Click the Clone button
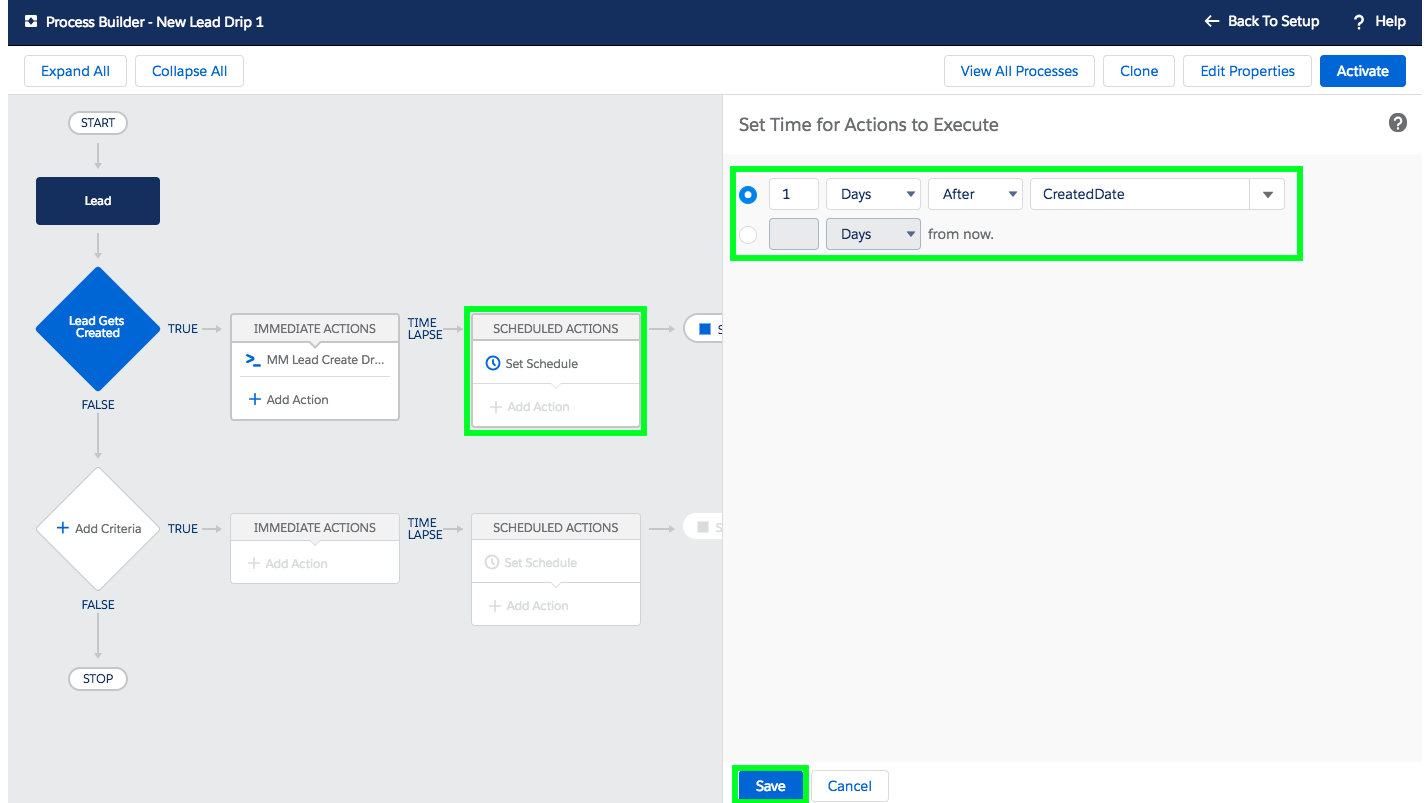This screenshot has width=1427, height=803. (1139, 71)
